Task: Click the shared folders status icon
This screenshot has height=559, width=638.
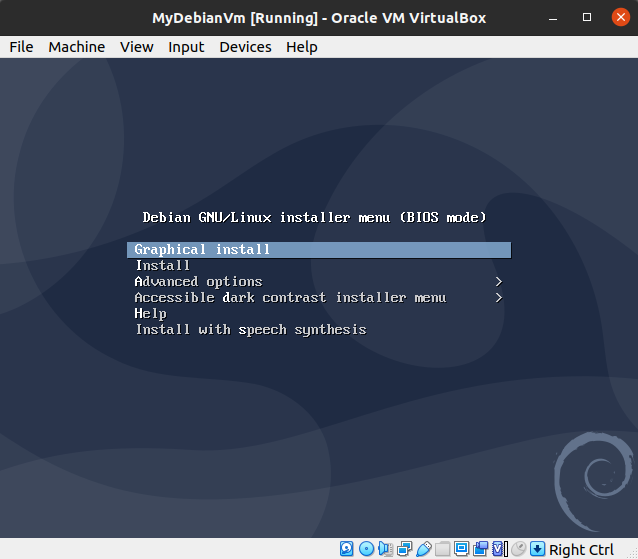Action: point(442,549)
